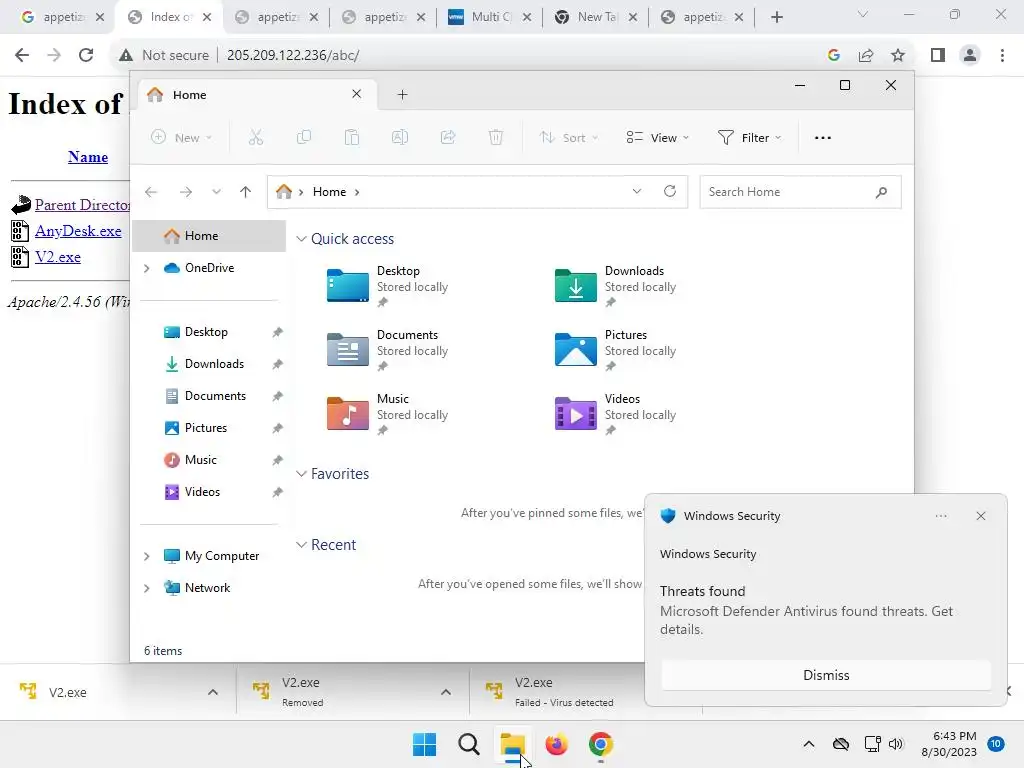The image size is (1024, 768).
Task: Refresh the File Explorer Home view
Action: [669, 191]
